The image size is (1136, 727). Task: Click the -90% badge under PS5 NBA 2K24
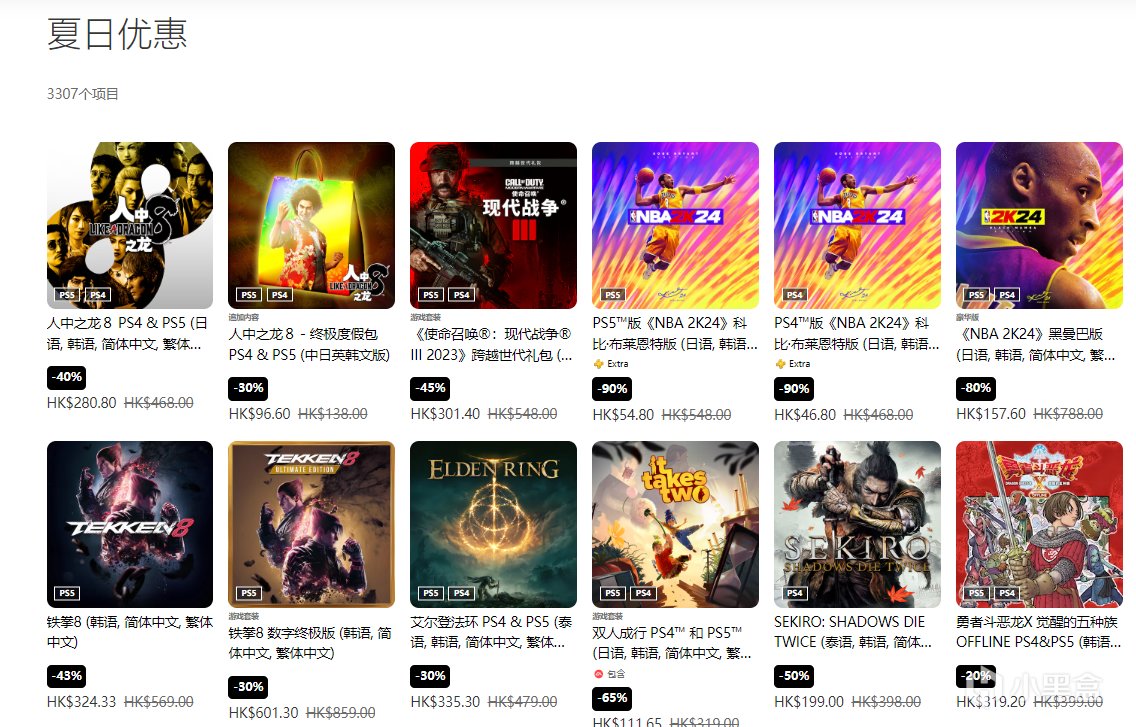coord(612,389)
